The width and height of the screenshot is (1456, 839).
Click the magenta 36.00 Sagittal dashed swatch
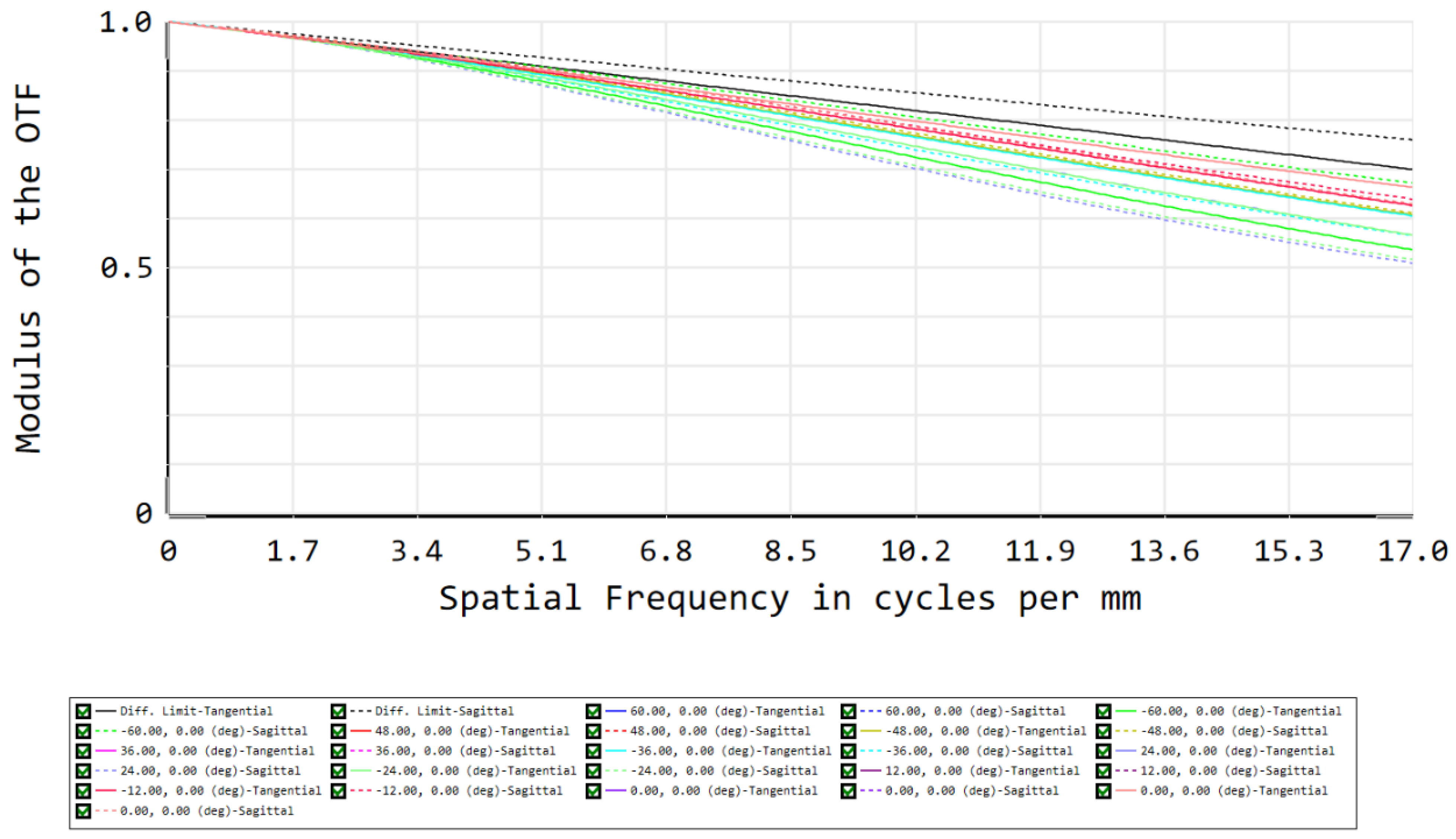coord(361,751)
